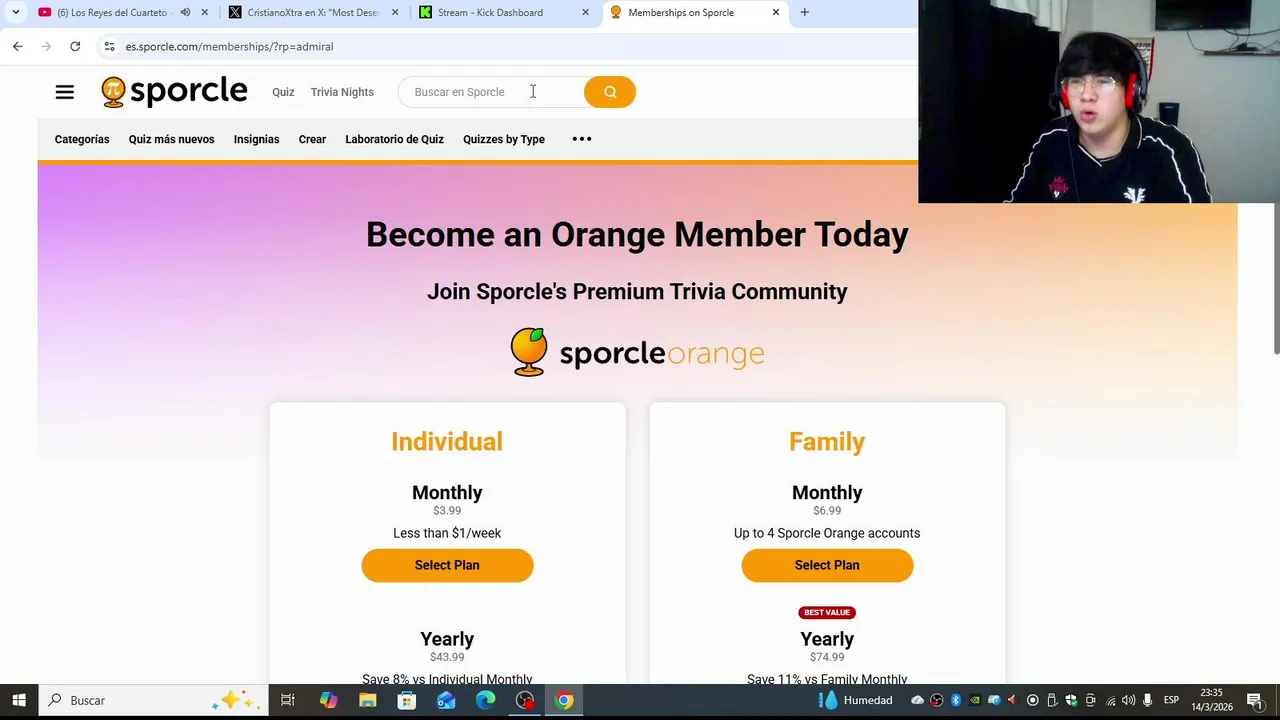The width and height of the screenshot is (1280, 720).
Task: Open Outlook from the taskbar
Action: (446, 700)
